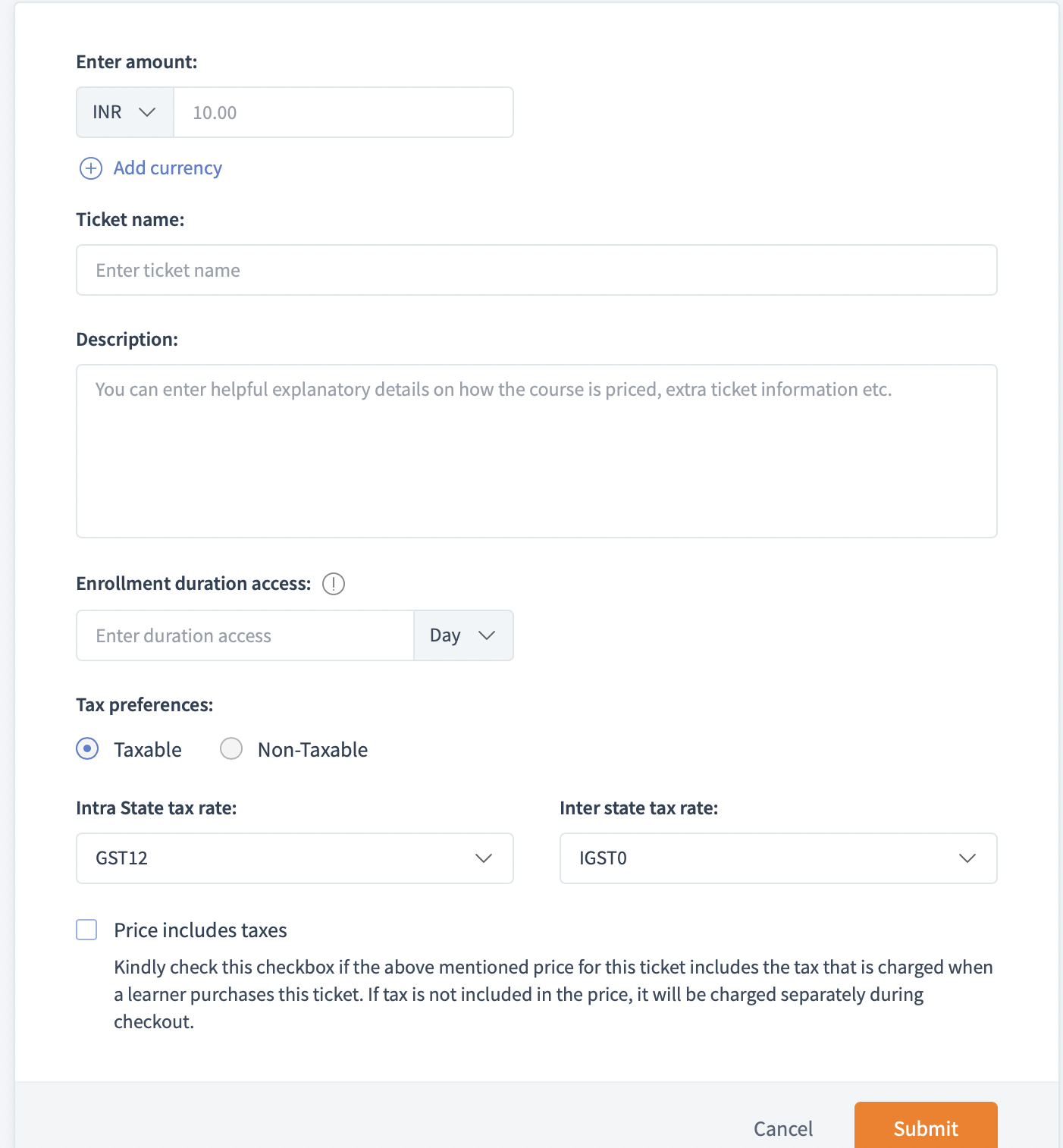Image resolution: width=1063 pixels, height=1148 pixels.
Task: Tick the Price includes taxes checkbox
Action: pyautogui.click(x=86, y=930)
